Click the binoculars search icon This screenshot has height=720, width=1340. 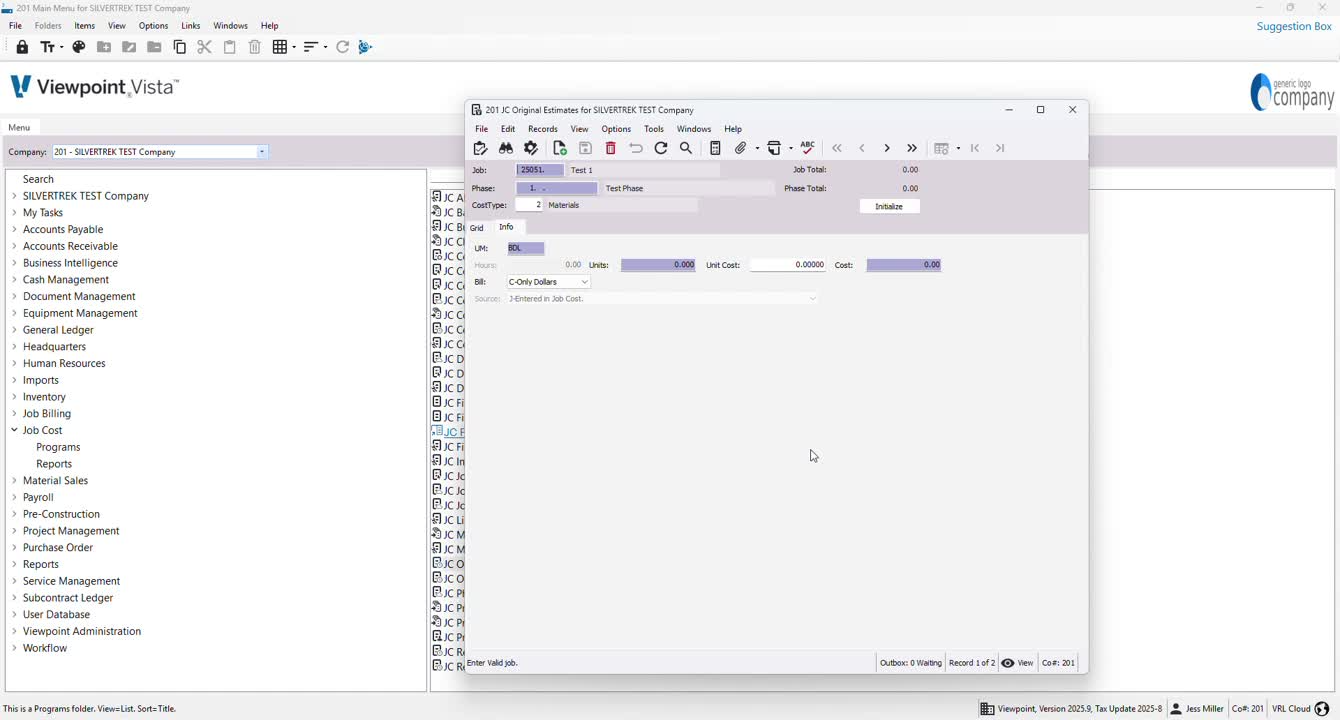506,148
